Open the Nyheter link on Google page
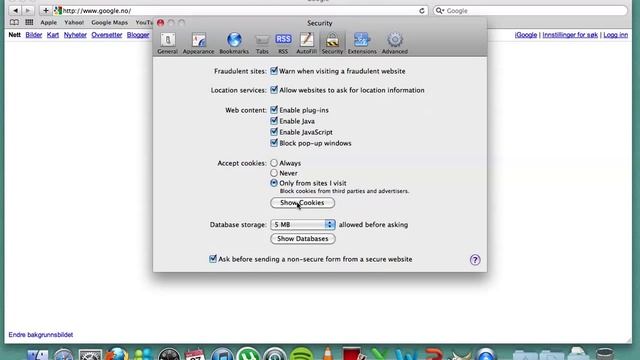Image resolution: width=640 pixels, height=360 pixels. pos(75,35)
